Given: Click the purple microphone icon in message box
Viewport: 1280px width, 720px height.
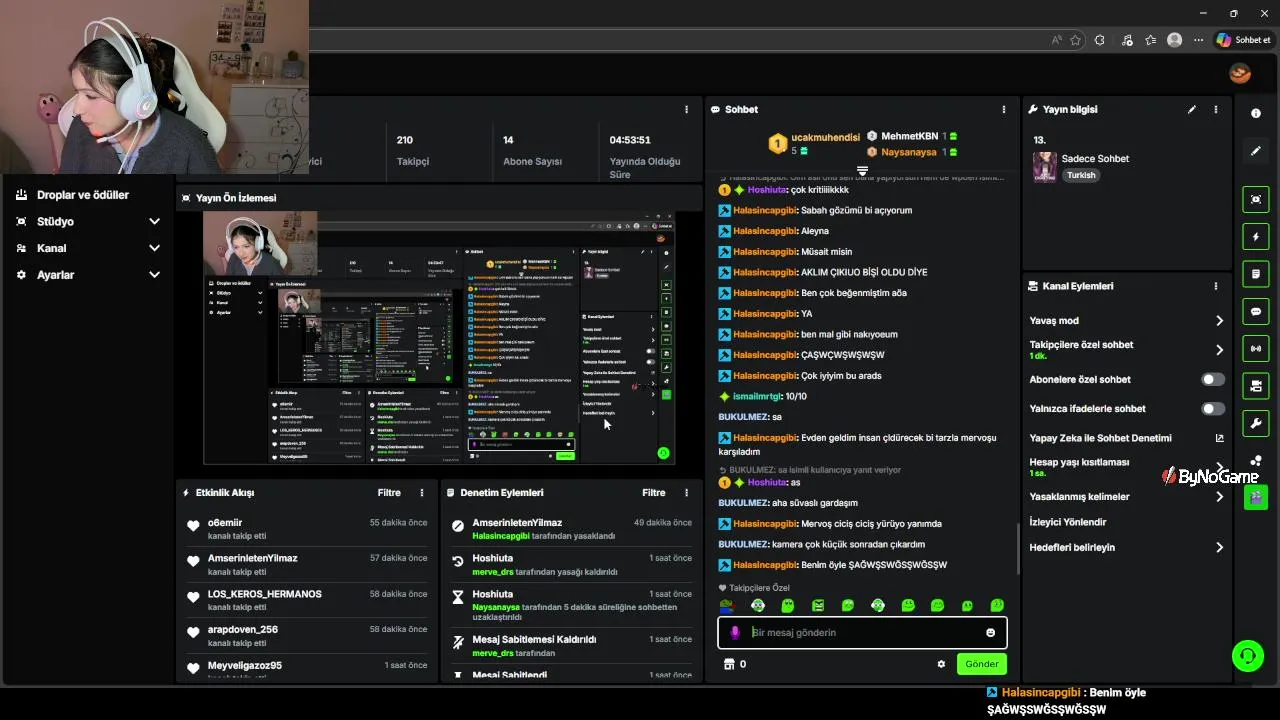Looking at the screenshot, I should 735,633.
